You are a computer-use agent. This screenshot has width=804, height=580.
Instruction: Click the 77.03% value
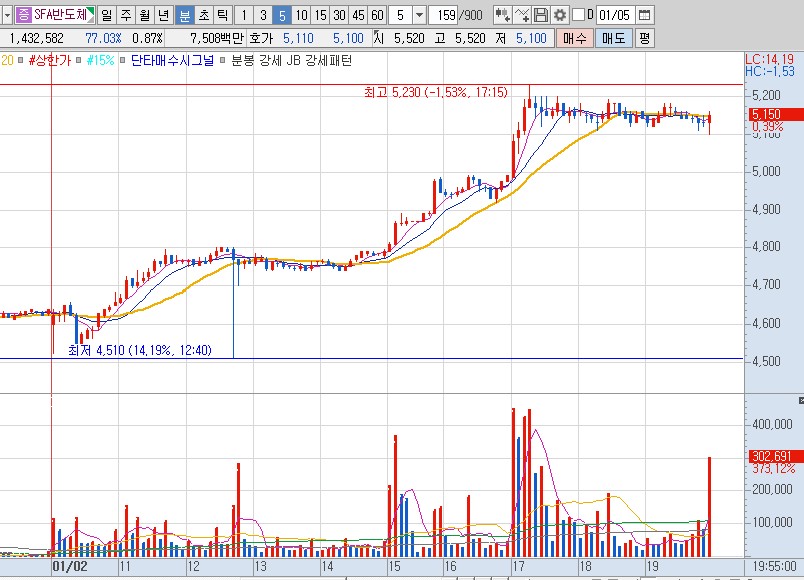pos(103,38)
